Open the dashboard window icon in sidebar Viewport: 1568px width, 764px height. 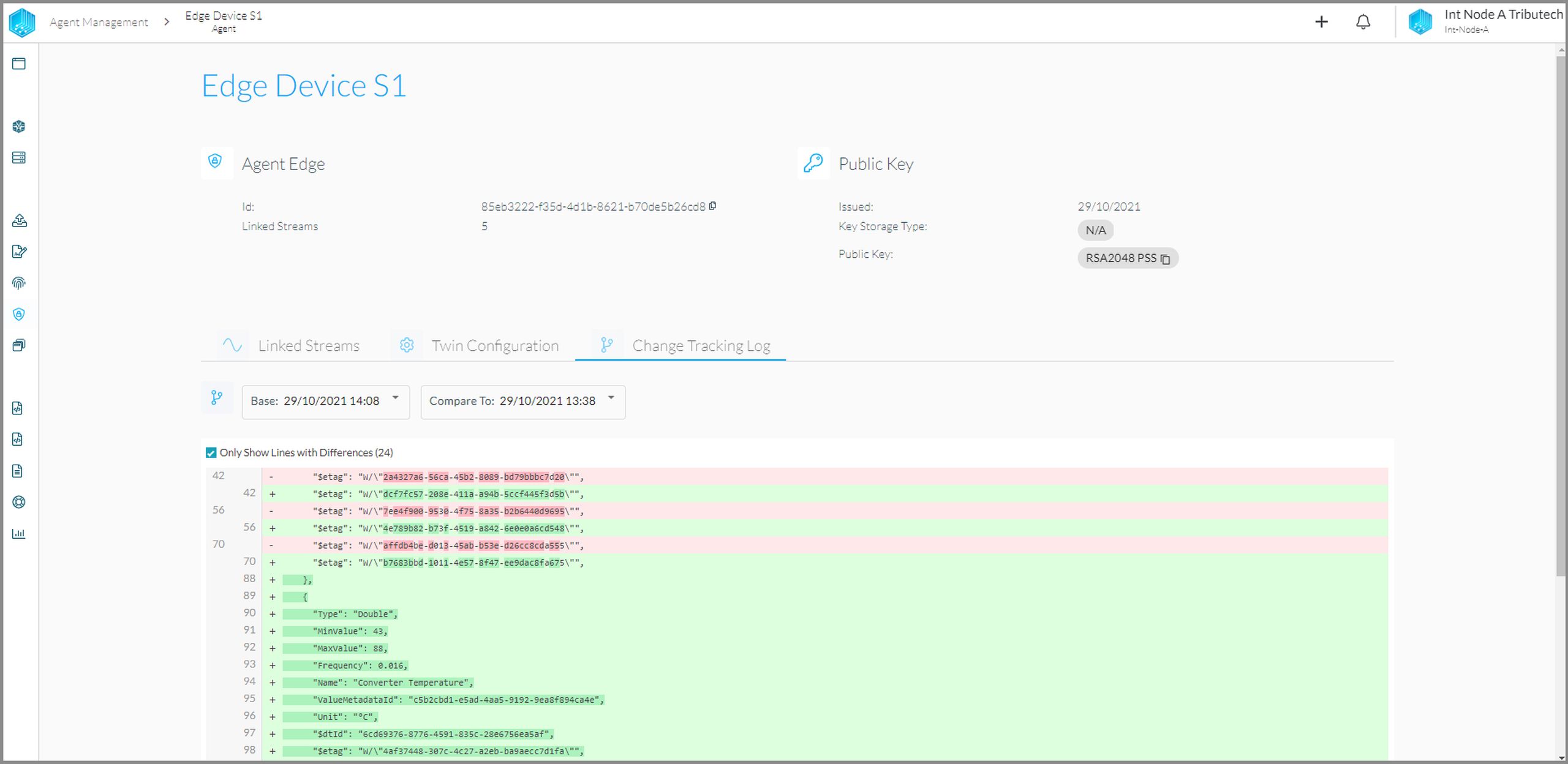click(19, 64)
